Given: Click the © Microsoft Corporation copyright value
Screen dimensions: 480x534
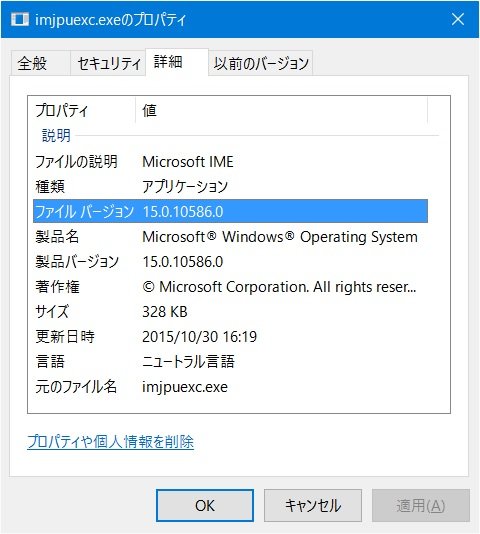Looking at the screenshot, I should click(x=279, y=286).
